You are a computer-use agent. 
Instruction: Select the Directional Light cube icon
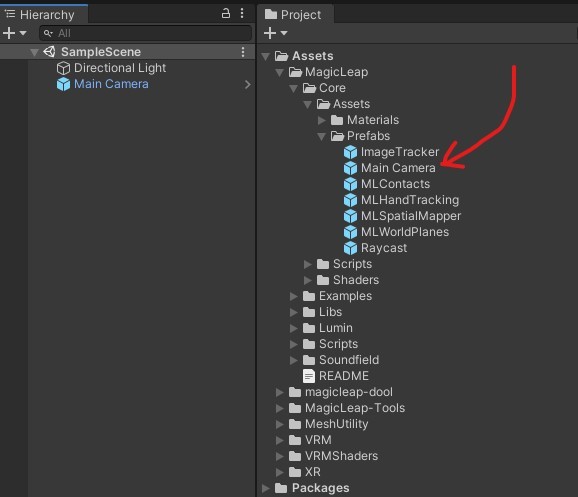63,68
